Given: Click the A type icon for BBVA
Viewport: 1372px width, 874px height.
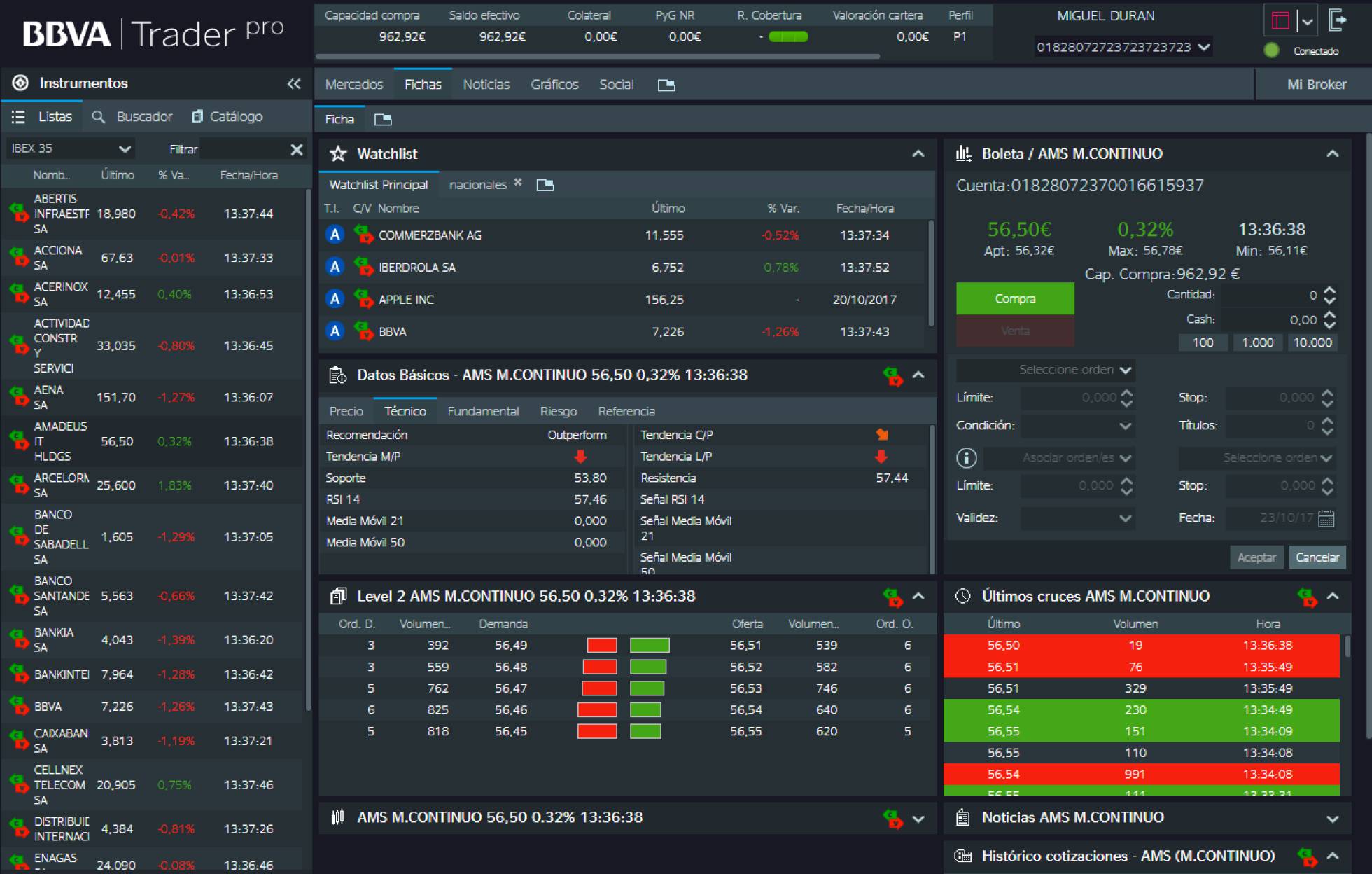Looking at the screenshot, I should pos(335,331).
